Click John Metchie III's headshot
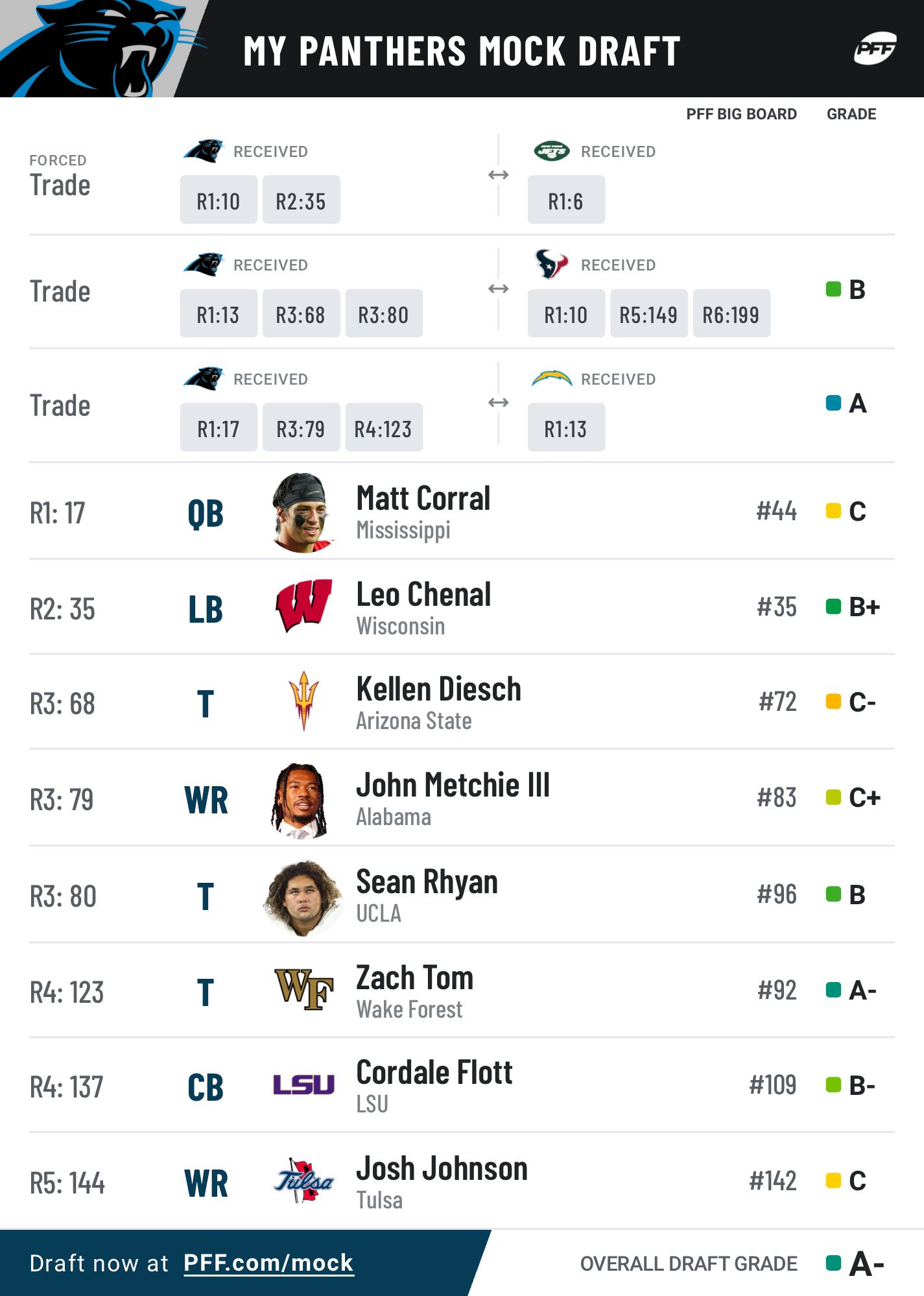This screenshot has height=1296, width=924. [x=300, y=801]
